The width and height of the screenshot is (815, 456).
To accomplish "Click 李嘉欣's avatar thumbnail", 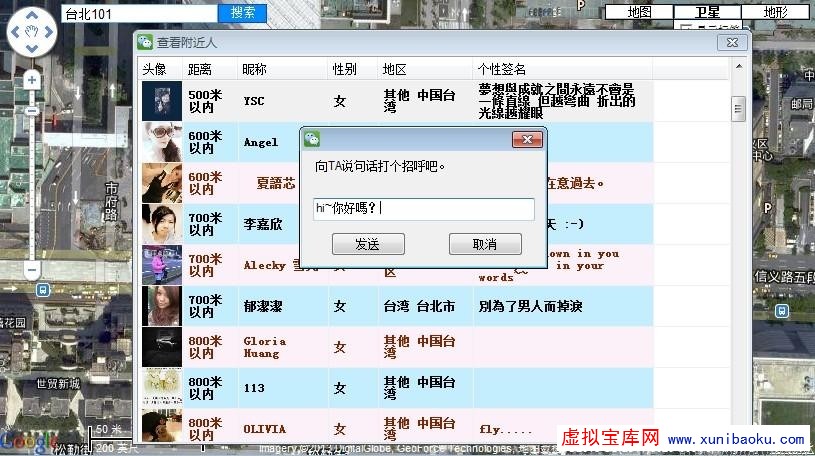I will point(161,224).
